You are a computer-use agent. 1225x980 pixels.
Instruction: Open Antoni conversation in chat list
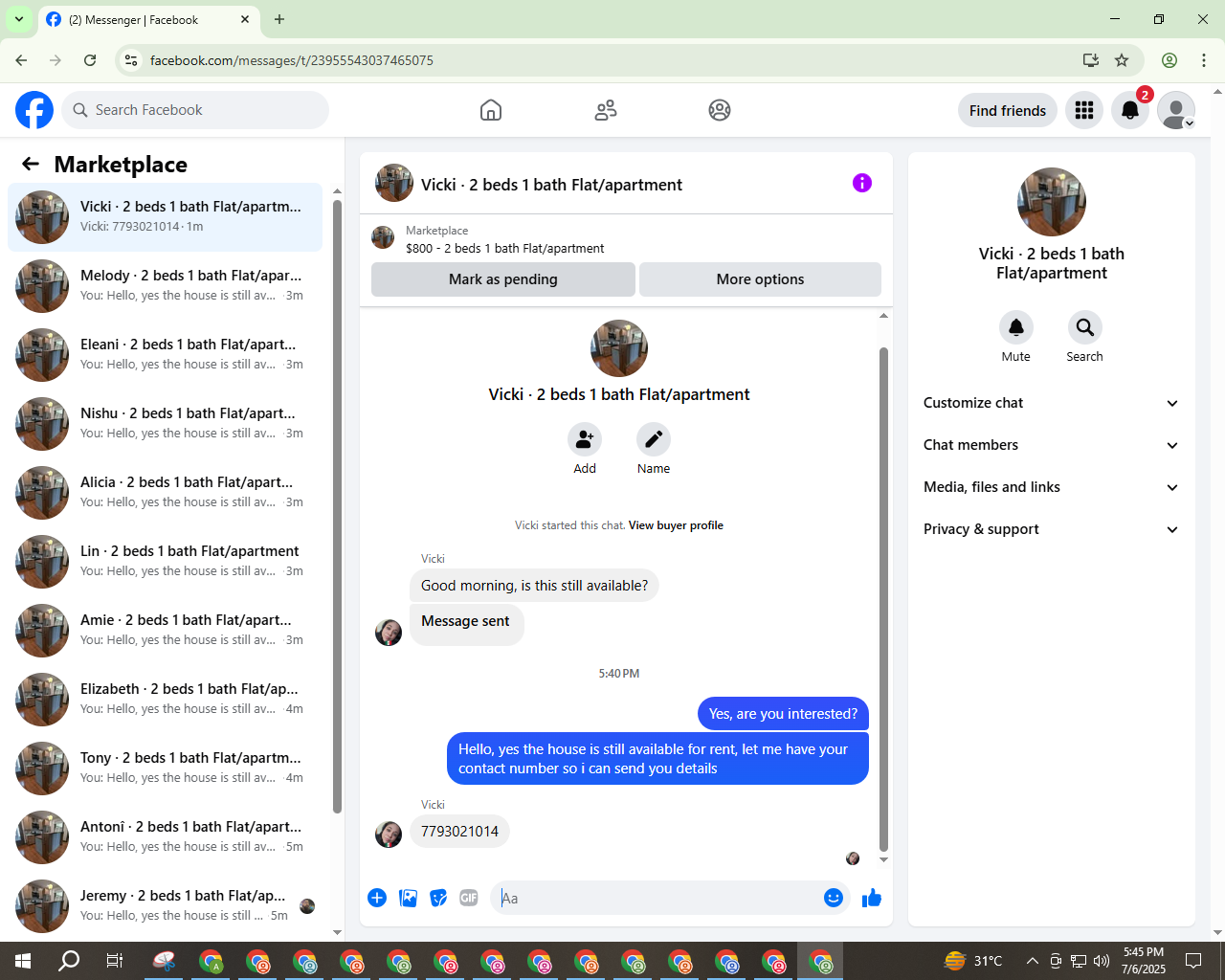point(165,837)
